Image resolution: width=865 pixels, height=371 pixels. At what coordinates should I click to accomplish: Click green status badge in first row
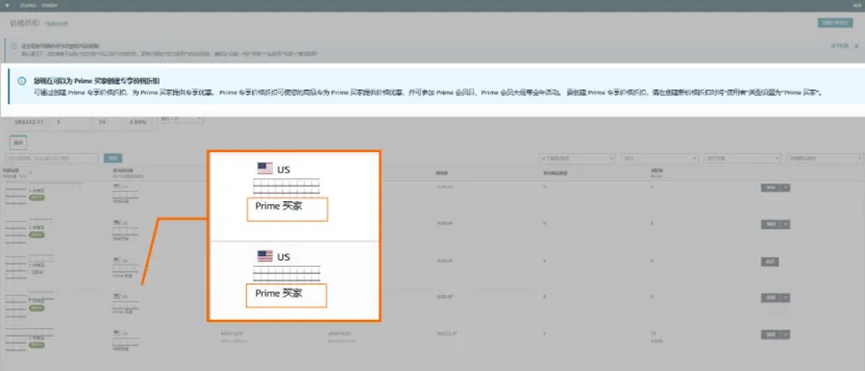38,197
